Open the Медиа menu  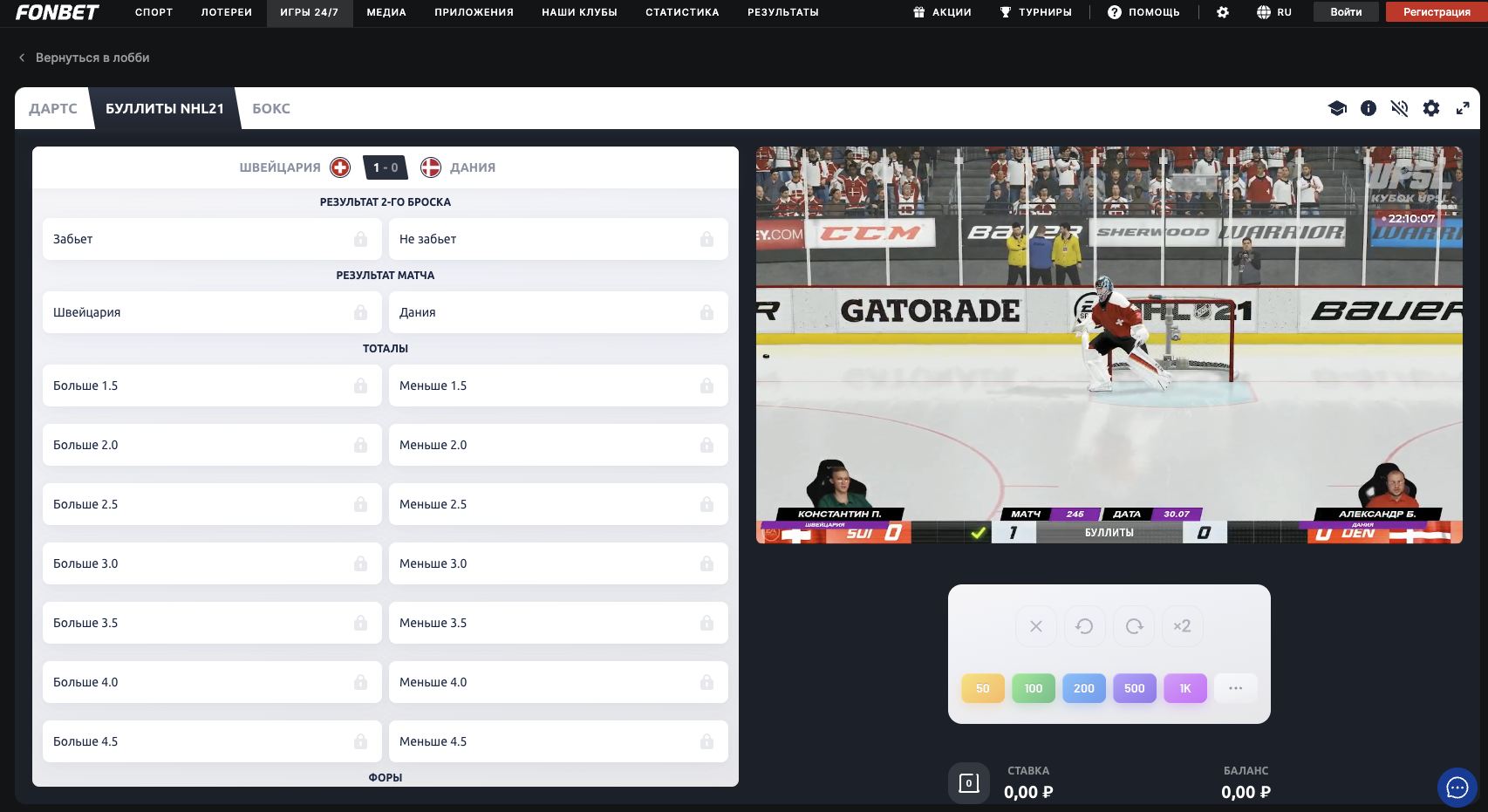pos(386,12)
